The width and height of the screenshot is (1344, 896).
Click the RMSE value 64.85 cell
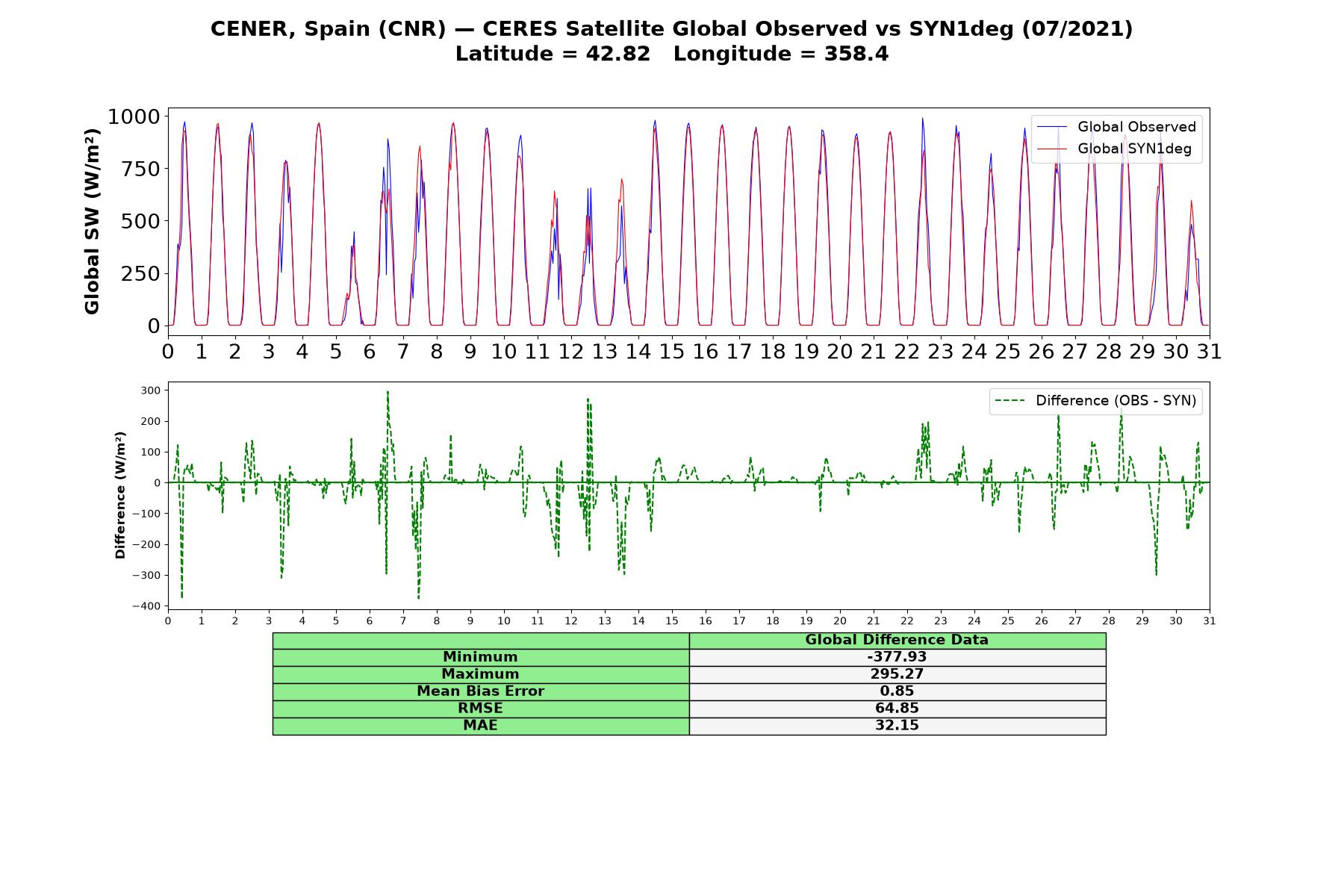click(897, 709)
